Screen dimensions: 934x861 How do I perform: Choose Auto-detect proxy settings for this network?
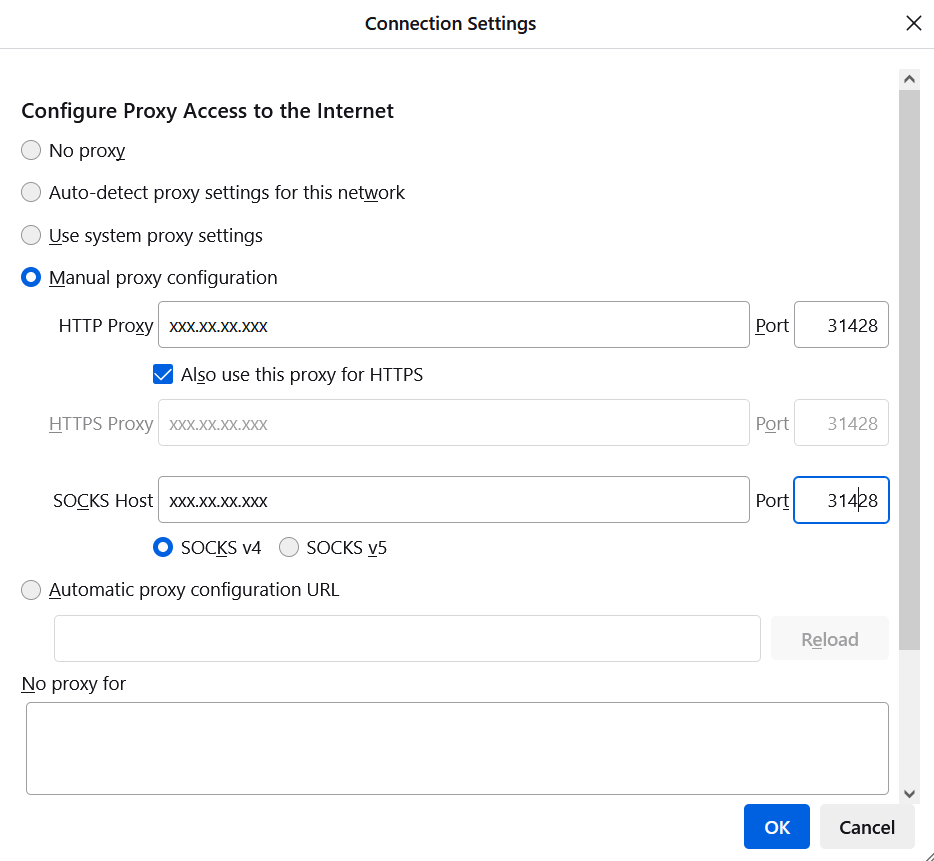tap(31, 192)
